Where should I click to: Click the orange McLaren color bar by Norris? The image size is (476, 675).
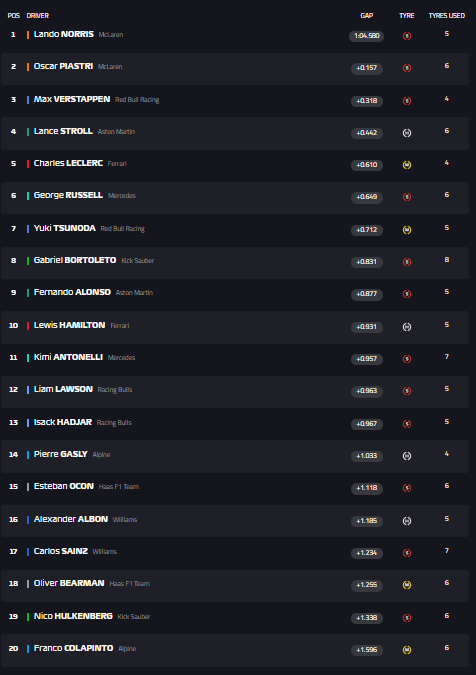(28, 35)
